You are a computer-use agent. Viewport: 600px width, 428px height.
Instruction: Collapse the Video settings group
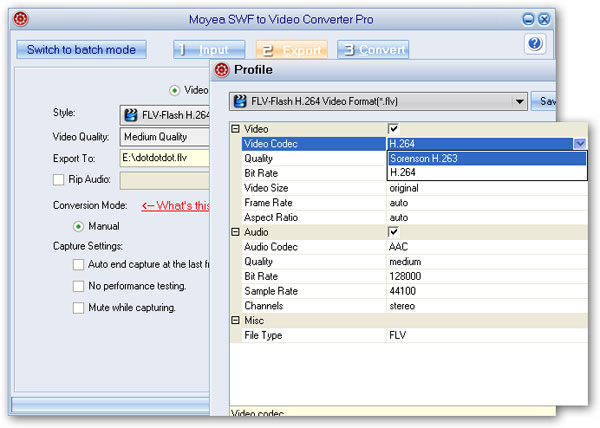[x=235, y=129]
